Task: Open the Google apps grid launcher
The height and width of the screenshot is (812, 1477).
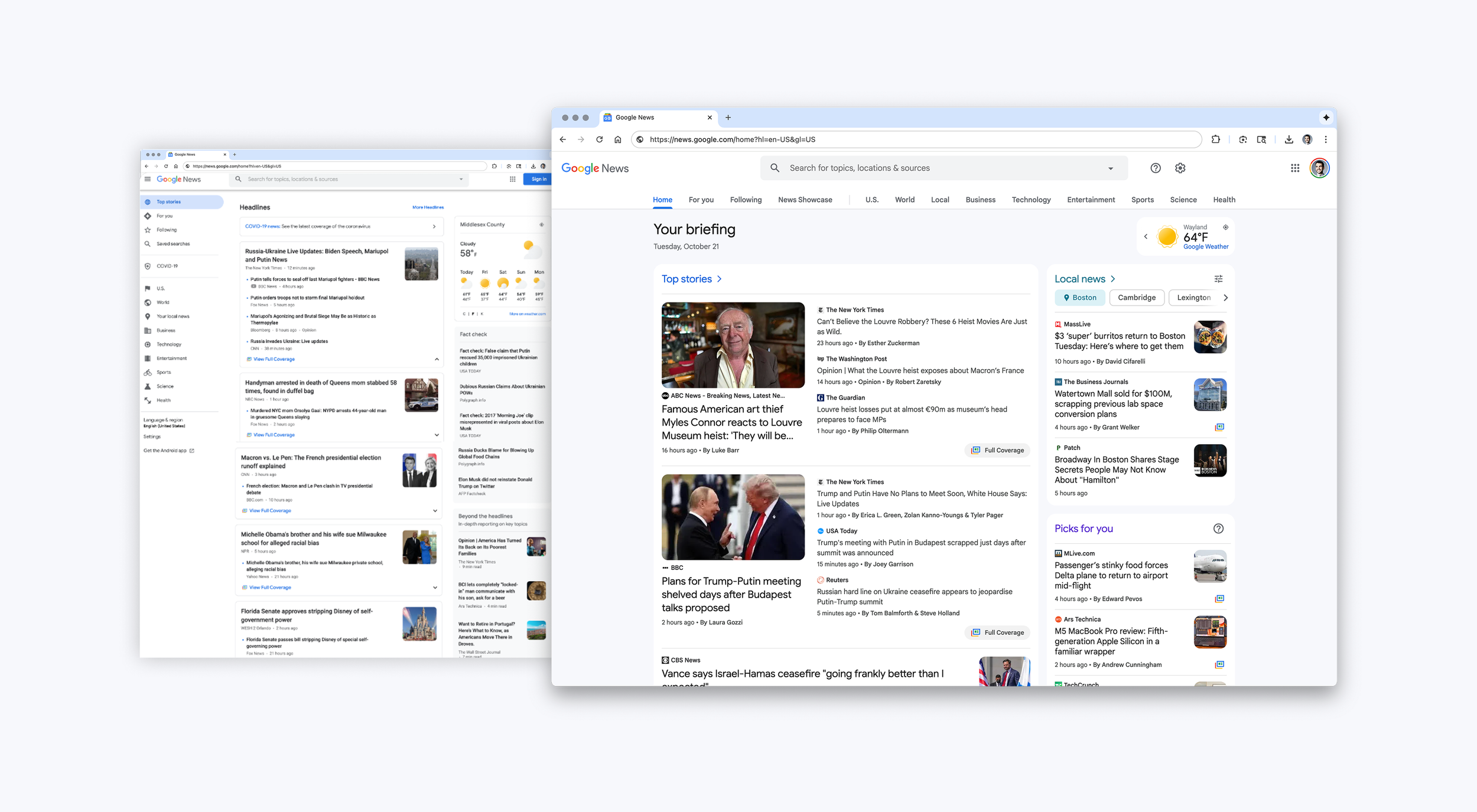Action: point(1295,168)
